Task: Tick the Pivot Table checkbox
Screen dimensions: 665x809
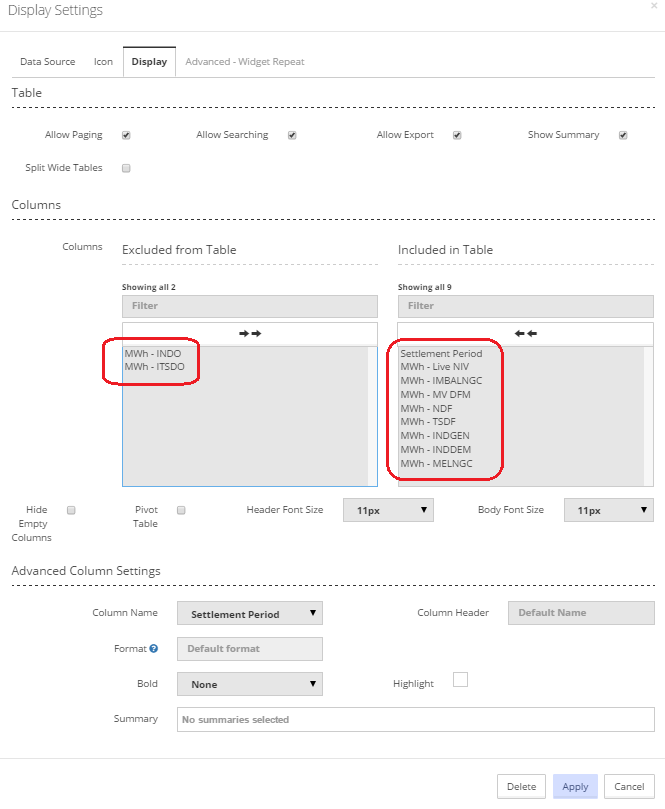Action: pos(181,510)
